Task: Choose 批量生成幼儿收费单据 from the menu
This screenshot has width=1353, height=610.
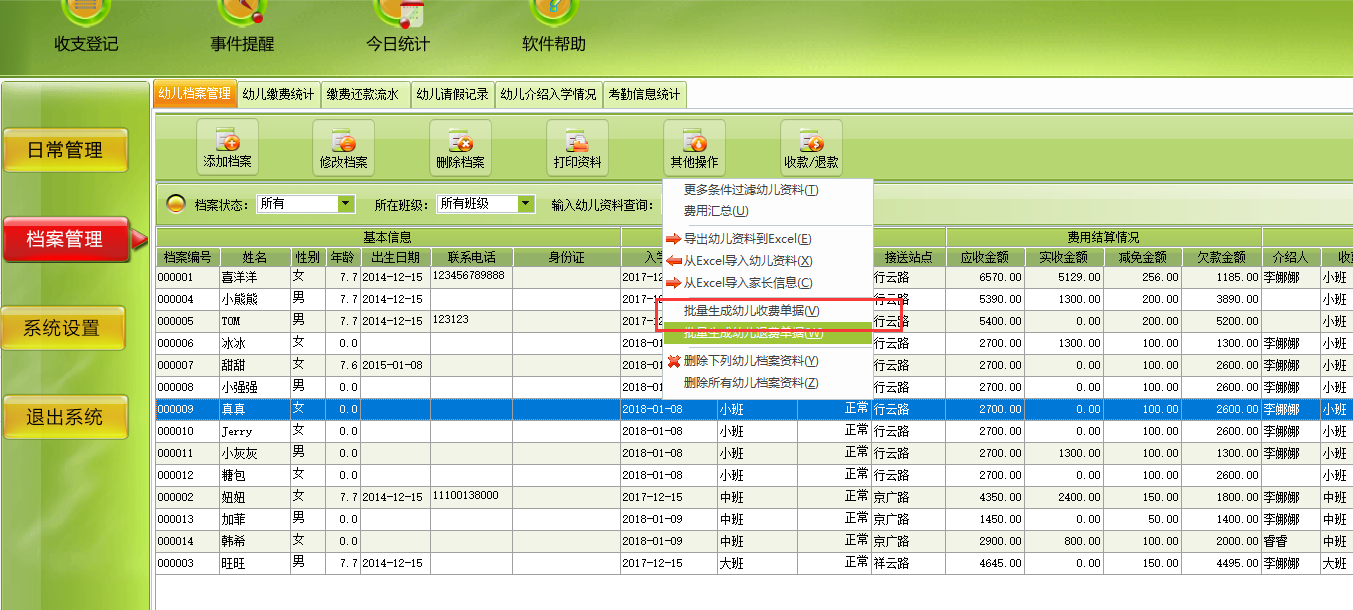Action: (750, 311)
